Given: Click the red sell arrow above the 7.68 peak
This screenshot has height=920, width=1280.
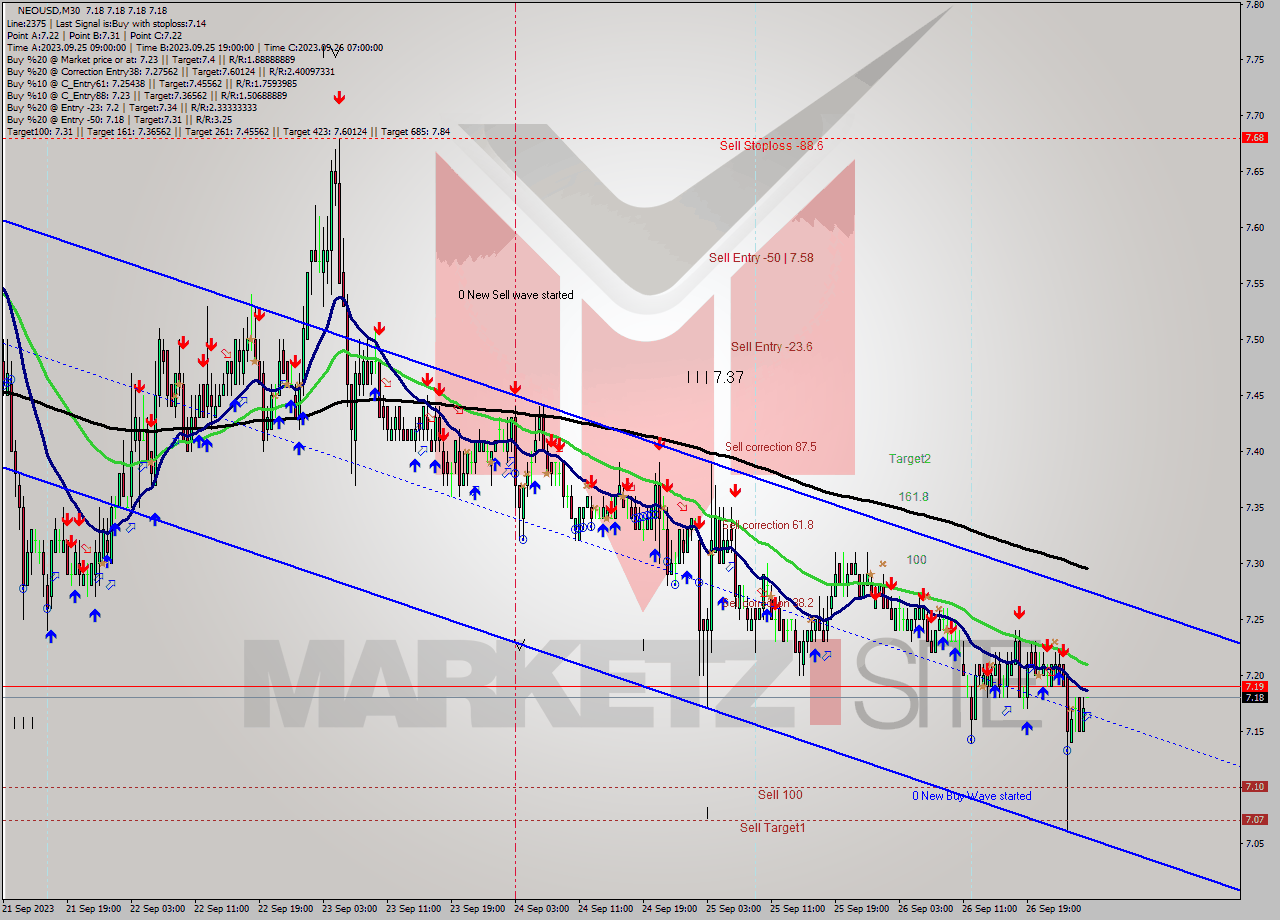Looking at the screenshot, I should (x=340, y=98).
